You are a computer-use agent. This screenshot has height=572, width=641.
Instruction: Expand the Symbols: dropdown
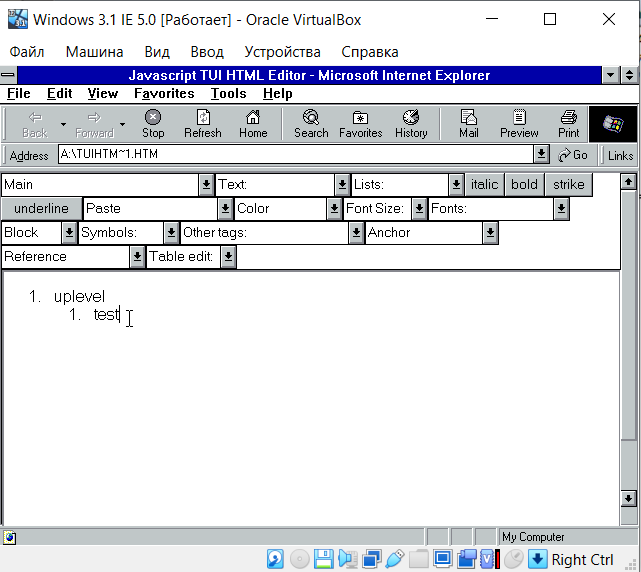[x=171, y=233]
